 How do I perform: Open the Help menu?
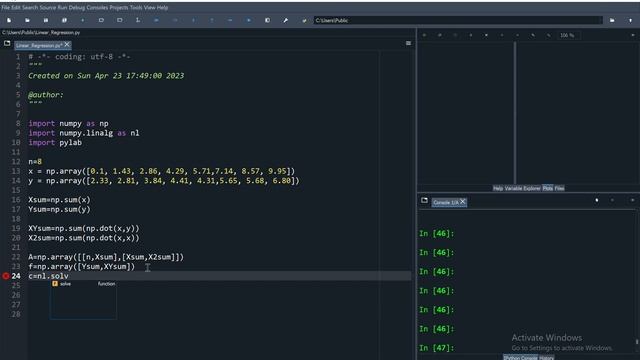click(x=162, y=7)
